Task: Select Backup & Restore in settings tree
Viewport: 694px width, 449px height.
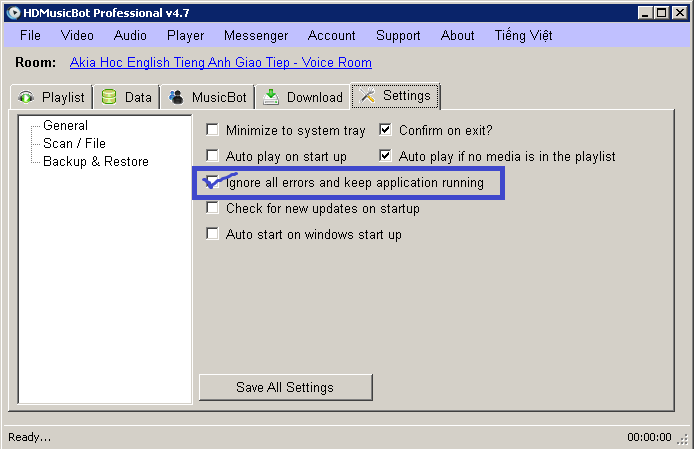Action: [x=96, y=162]
